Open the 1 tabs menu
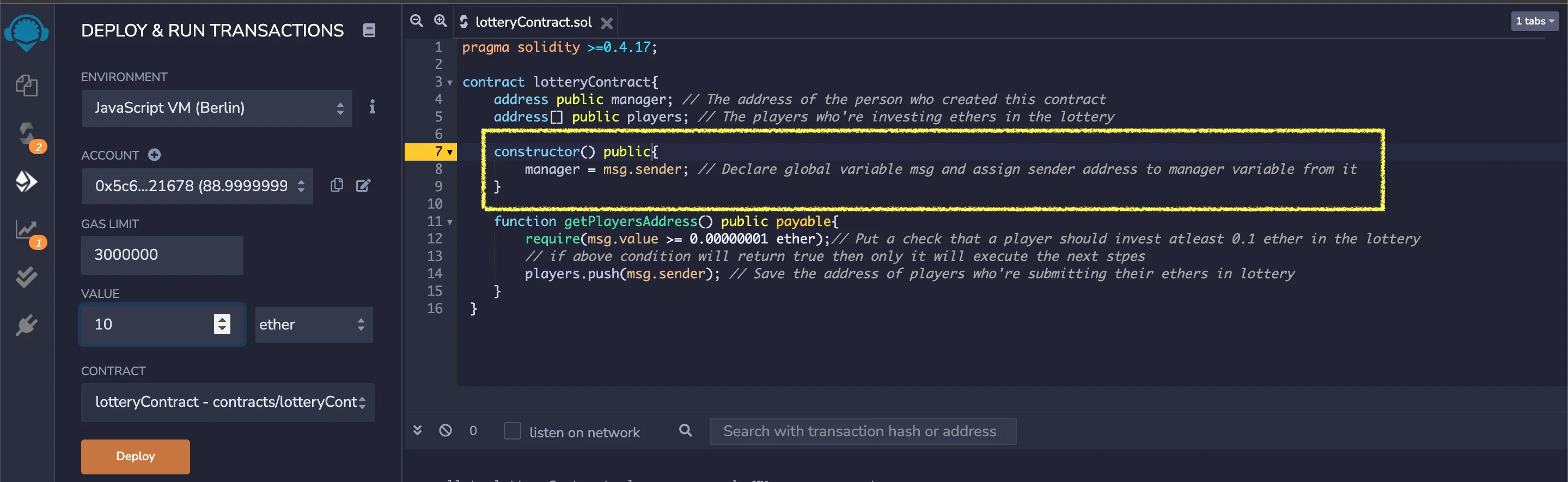 coord(1534,21)
